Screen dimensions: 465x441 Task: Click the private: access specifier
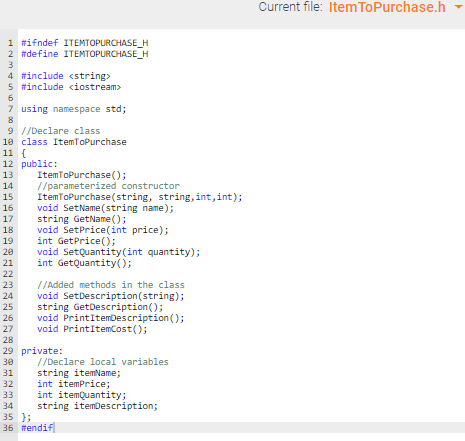[x=42, y=351]
